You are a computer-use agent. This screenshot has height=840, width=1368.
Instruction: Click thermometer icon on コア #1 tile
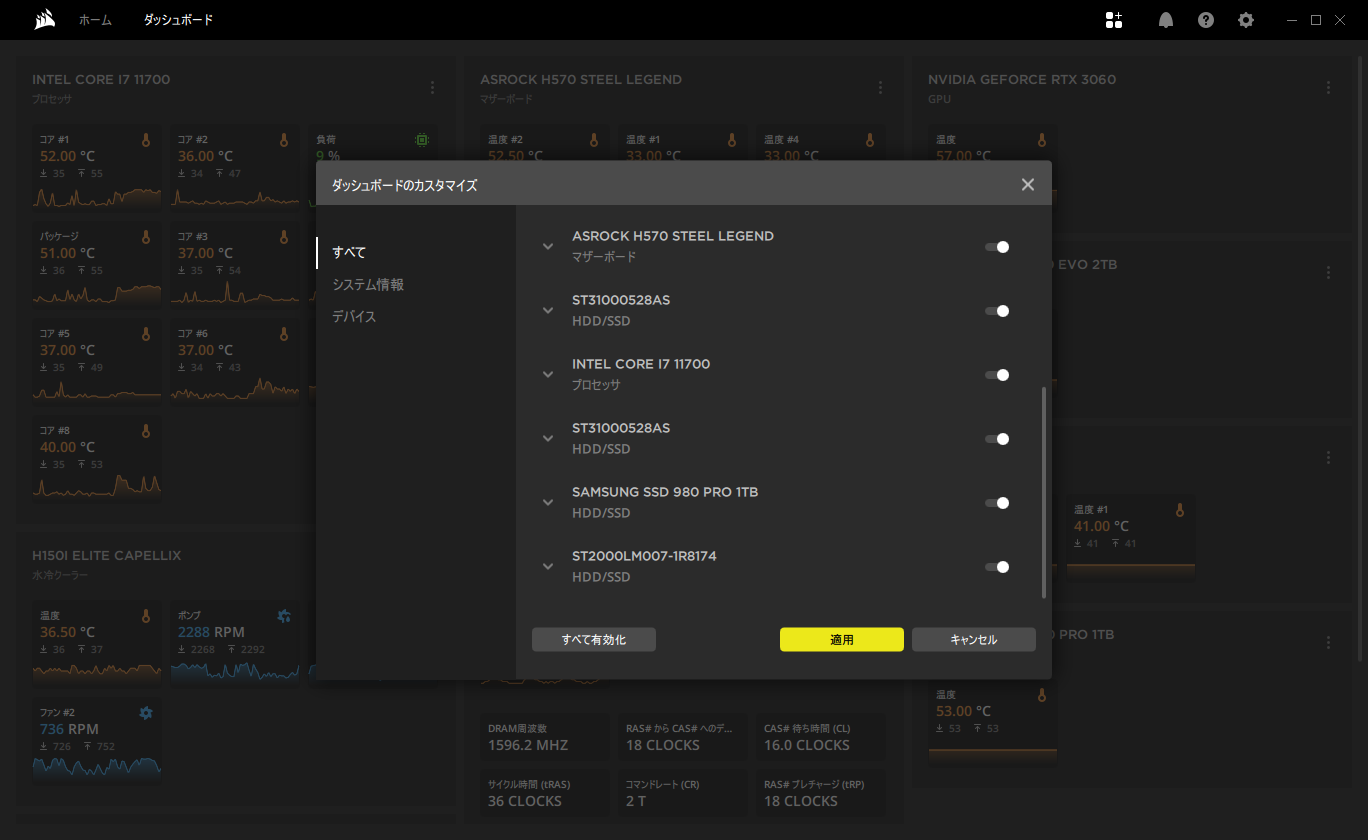(x=146, y=140)
